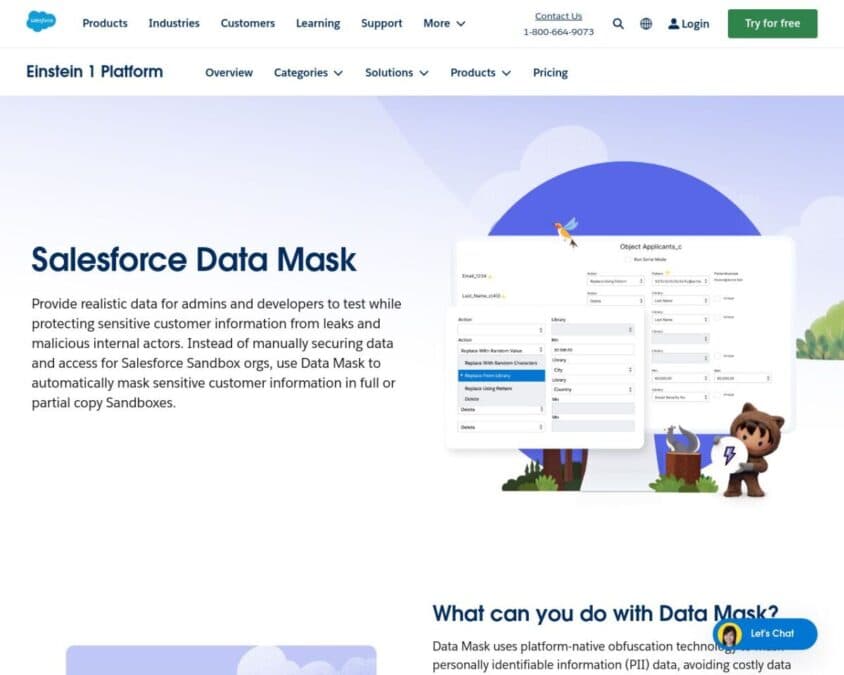The width and height of the screenshot is (844, 675).
Task: Go to the Overview tab
Action: click(x=229, y=73)
